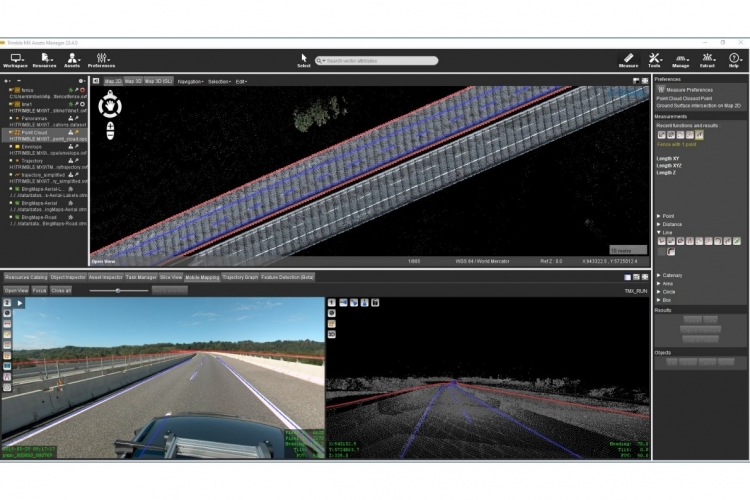Click the slider in Mobile Mapping toolbar
Image resolution: width=750 pixels, height=500 pixels.
(118, 290)
